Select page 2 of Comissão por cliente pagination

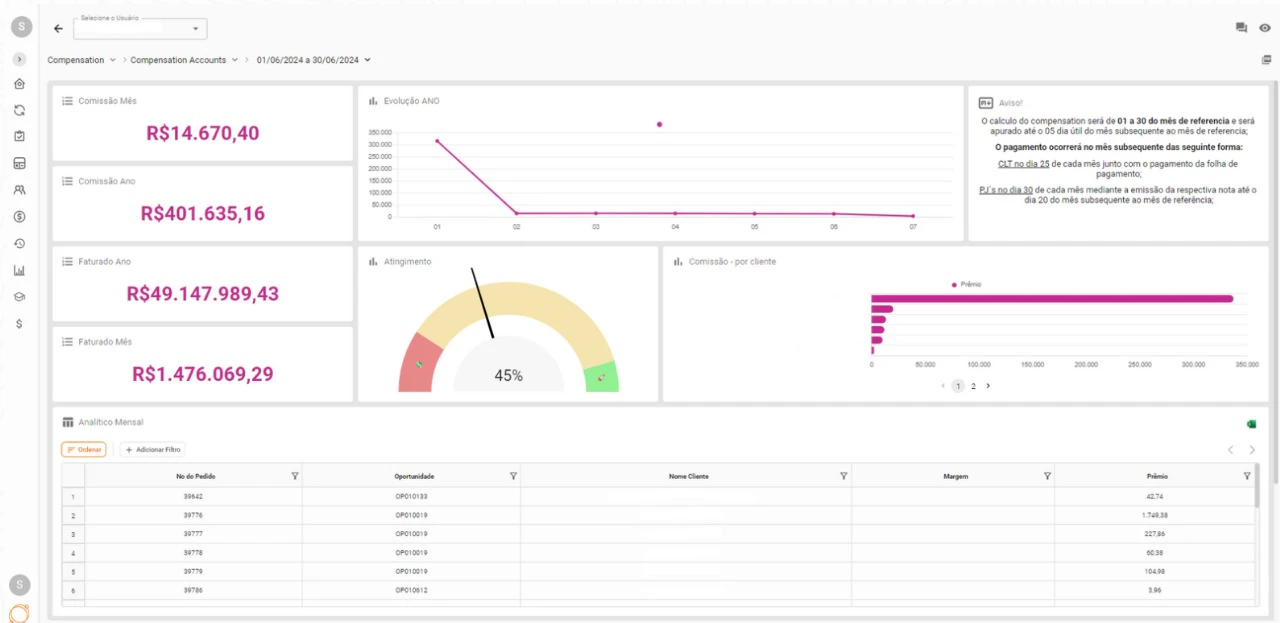click(x=973, y=385)
